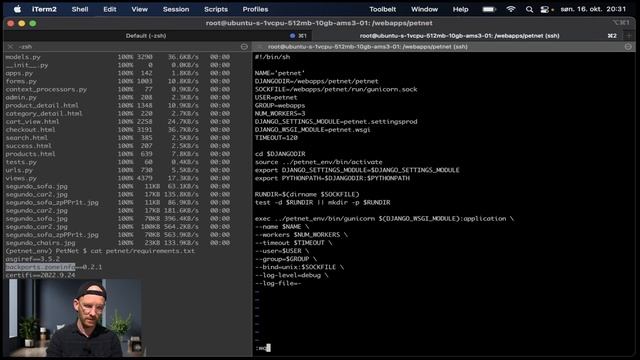Click the cd $DJANGODIR line
This screenshot has width=640, height=360.
point(280,154)
